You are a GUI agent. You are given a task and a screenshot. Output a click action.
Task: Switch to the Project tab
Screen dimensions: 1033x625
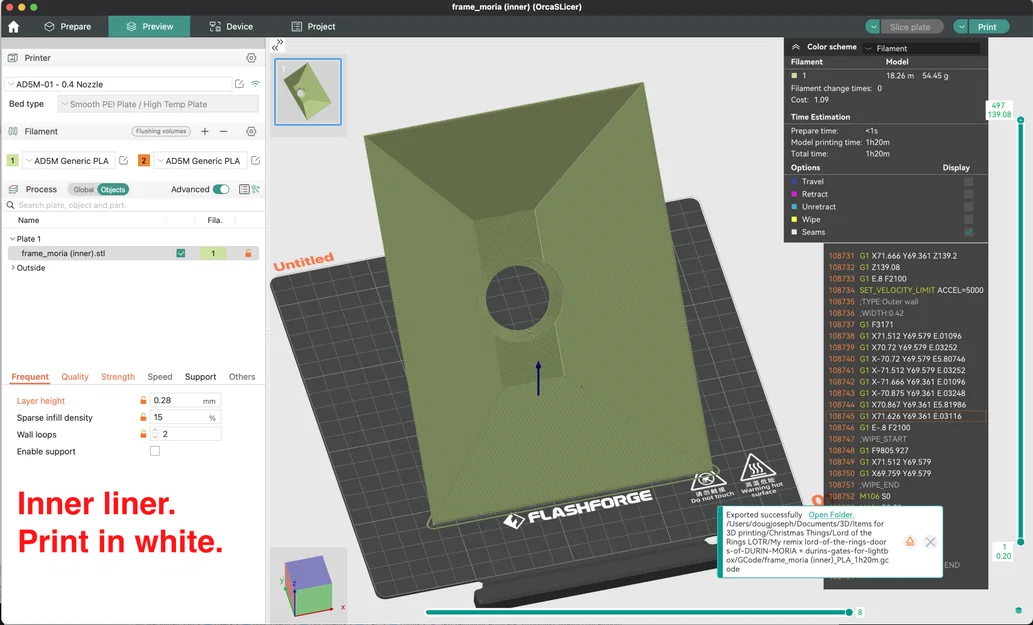click(x=314, y=26)
